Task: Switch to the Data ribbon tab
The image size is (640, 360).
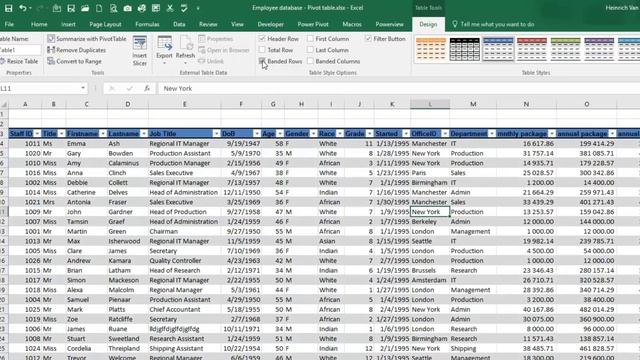Action: [179, 24]
